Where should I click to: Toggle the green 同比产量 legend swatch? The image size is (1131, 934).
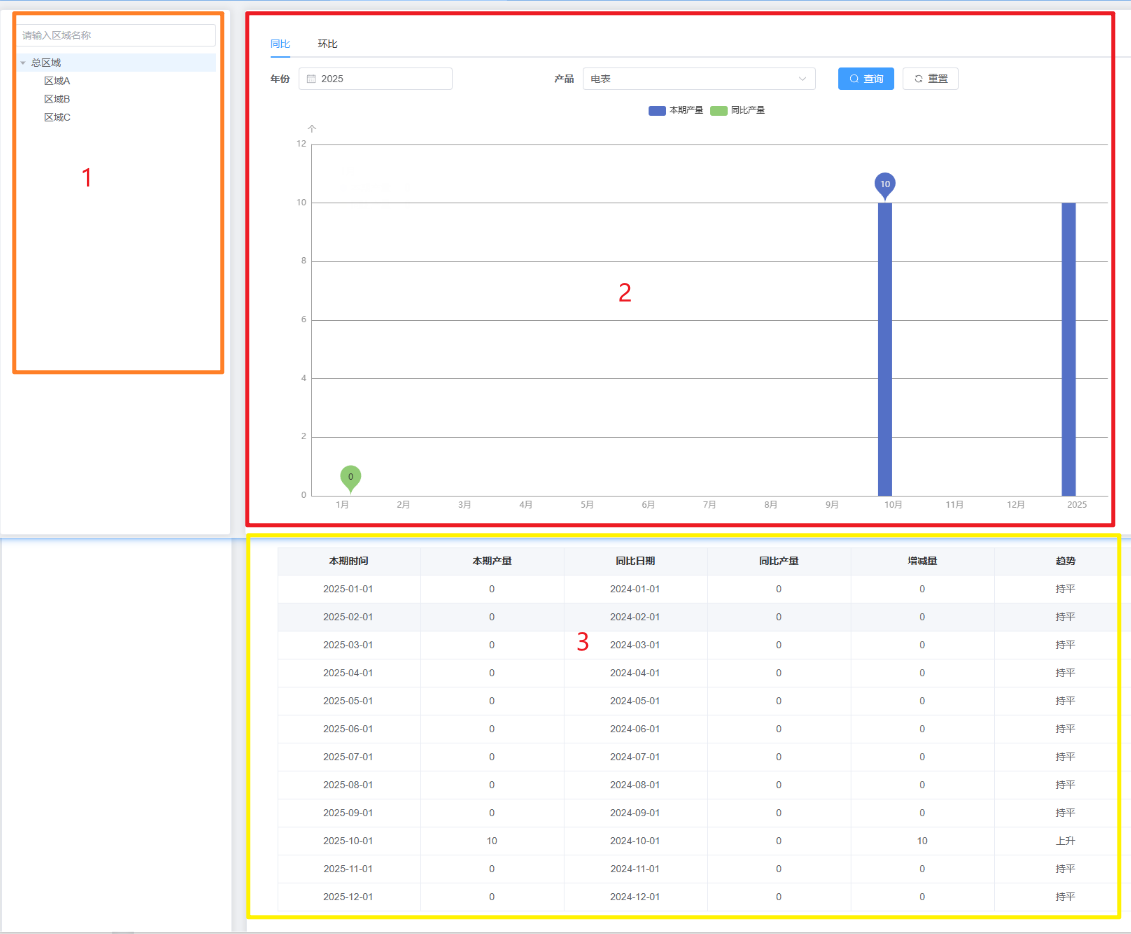[718, 110]
